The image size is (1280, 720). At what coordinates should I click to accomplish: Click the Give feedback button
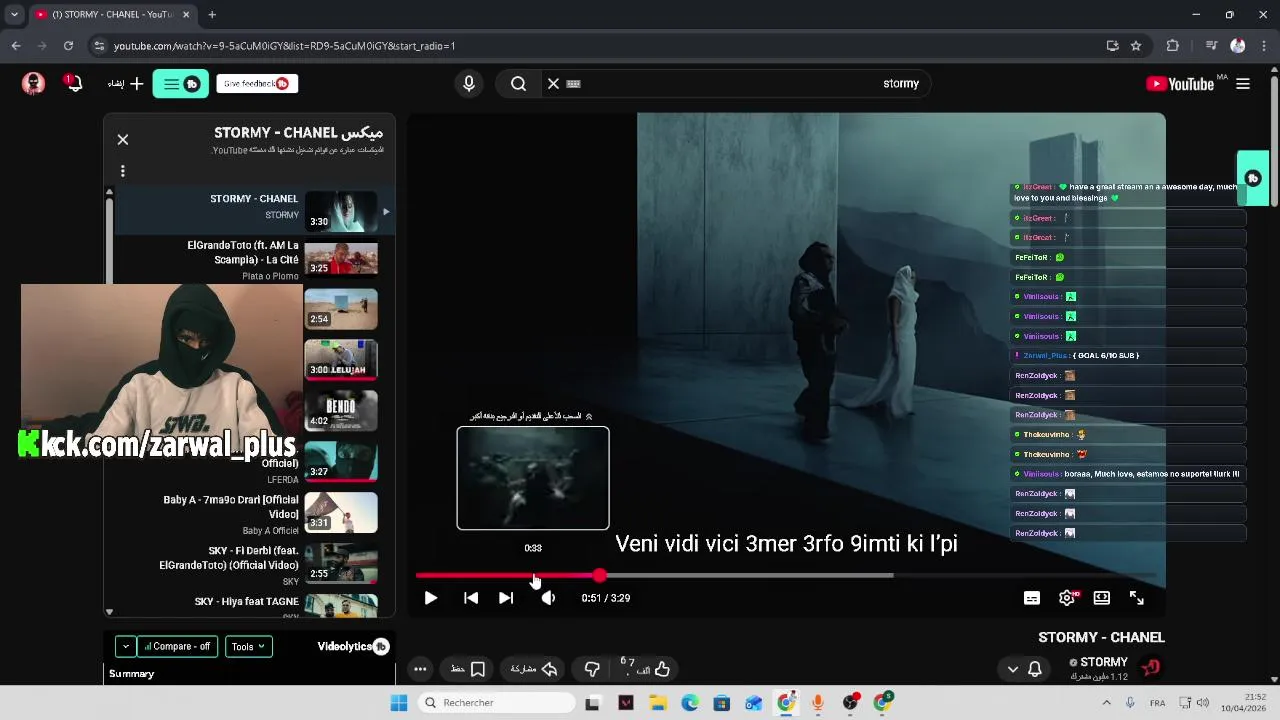point(257,84)
